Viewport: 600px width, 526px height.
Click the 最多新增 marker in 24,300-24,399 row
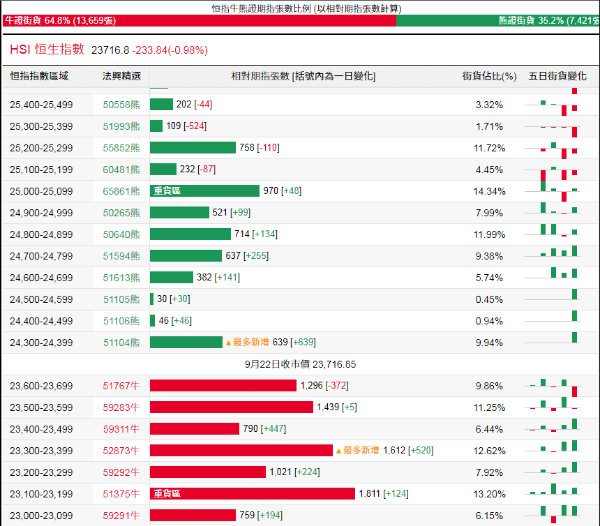coord(247,342)
